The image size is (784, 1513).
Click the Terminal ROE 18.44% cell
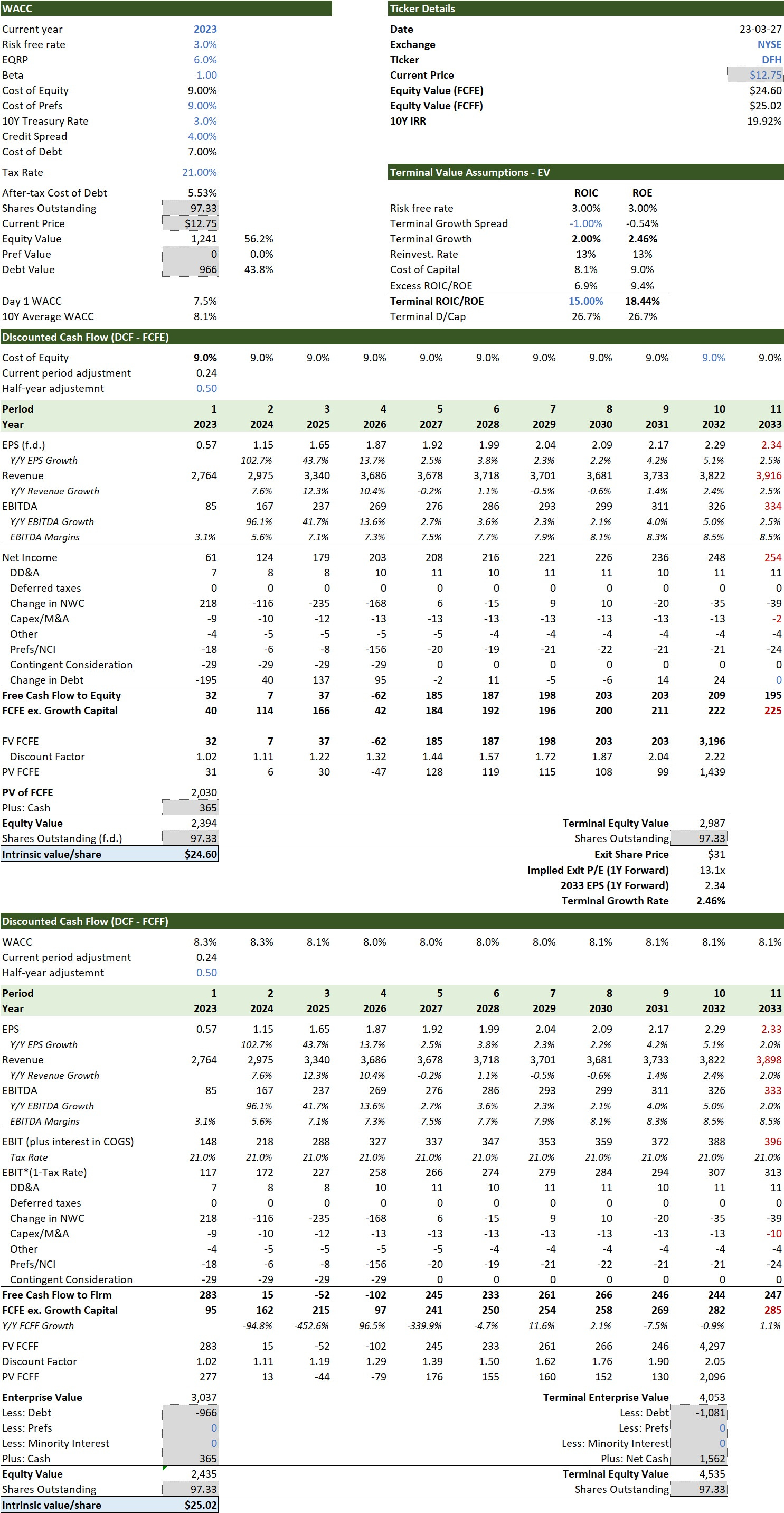coord(642,301)
